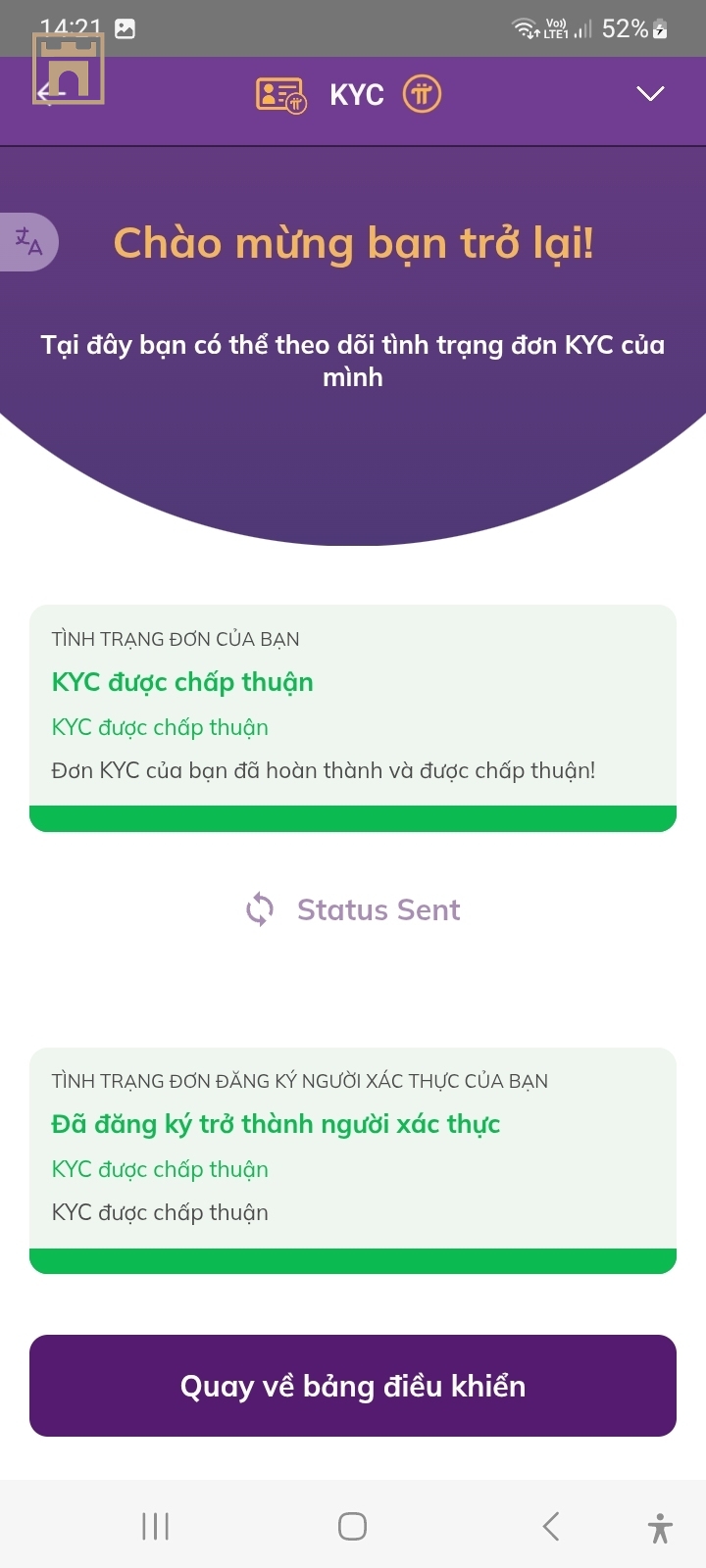Click the green progress bar under KYC application status
Image resolution: width=706 pixels, height=1568 pixels.
click(353, 818)
